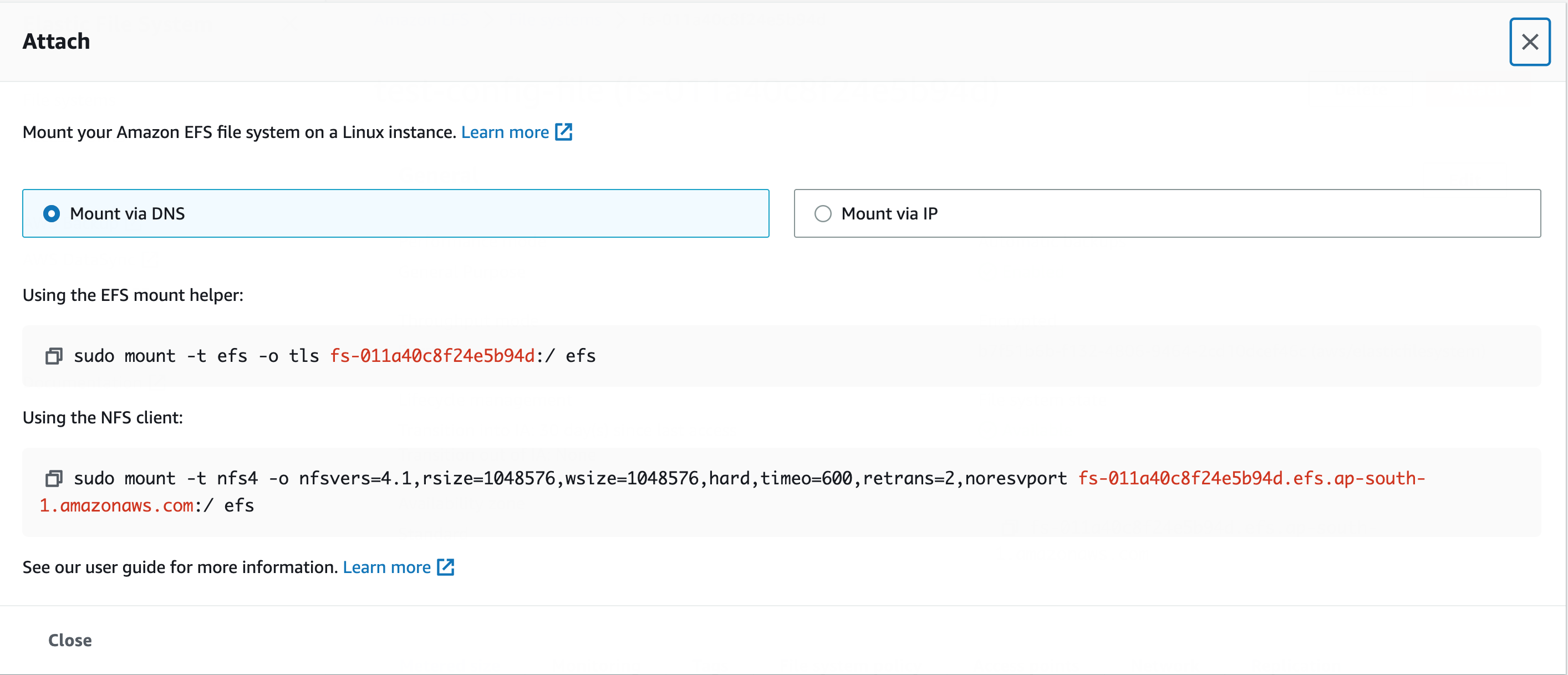Screen dimensions: 1568x675
Task: Open Learn more link about mounting EFS
Action: click(505, 132)
